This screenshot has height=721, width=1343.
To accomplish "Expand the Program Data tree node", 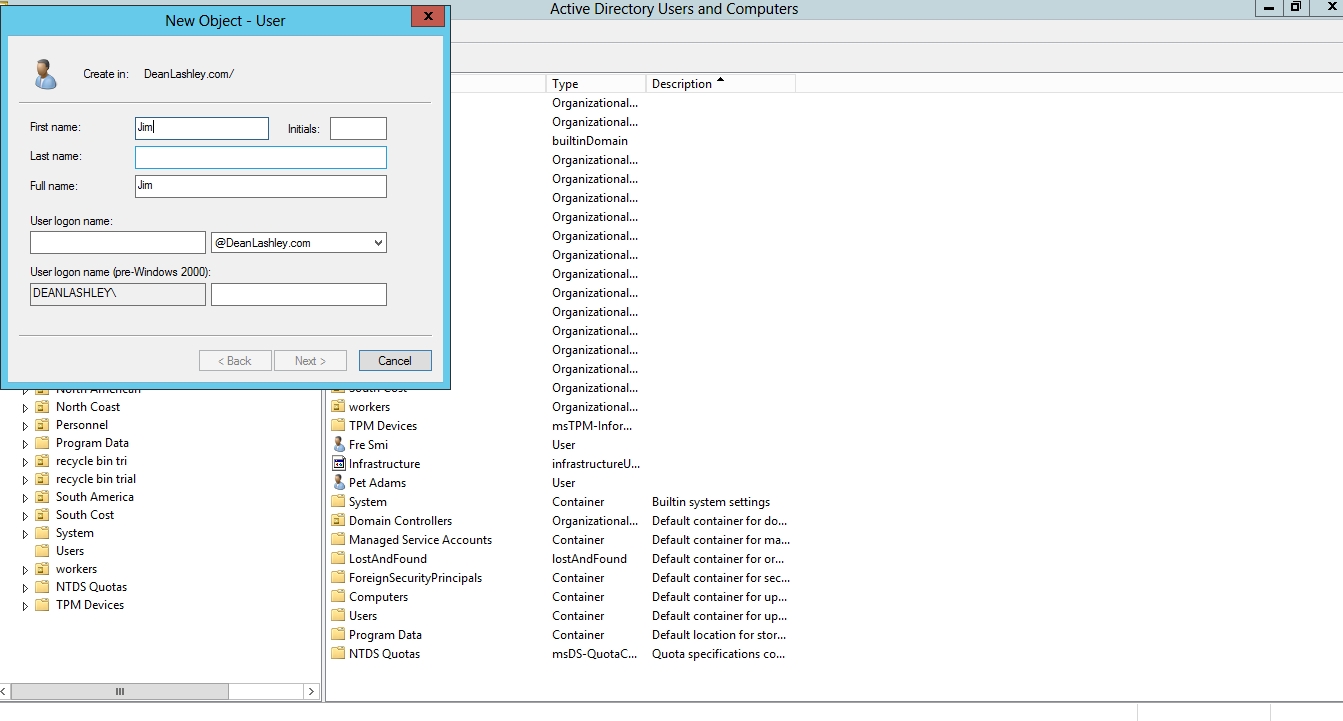I will click(26, 443).
